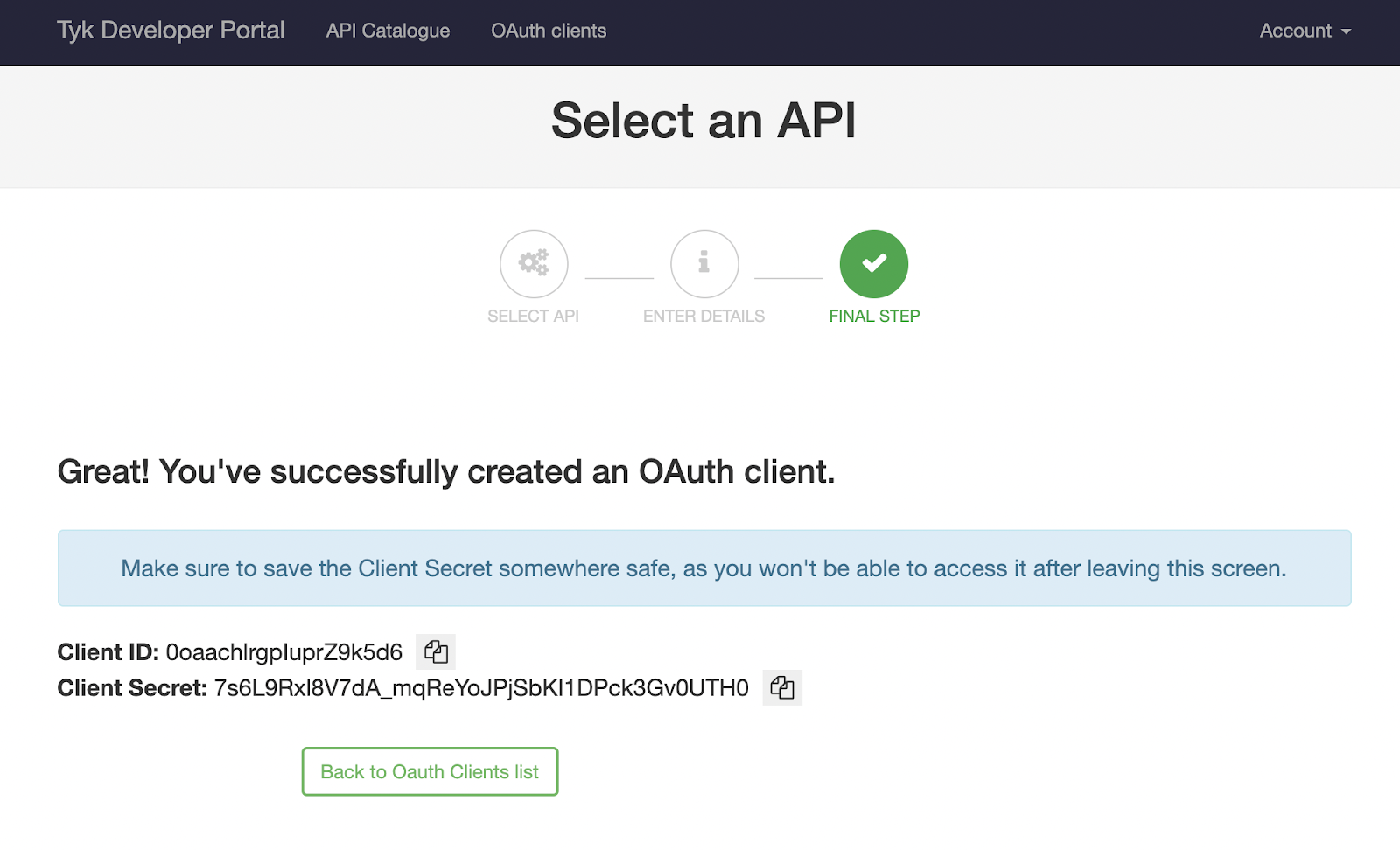
Task: Click the blue Client Secret warning banner
Action: (x=704, y=568)
